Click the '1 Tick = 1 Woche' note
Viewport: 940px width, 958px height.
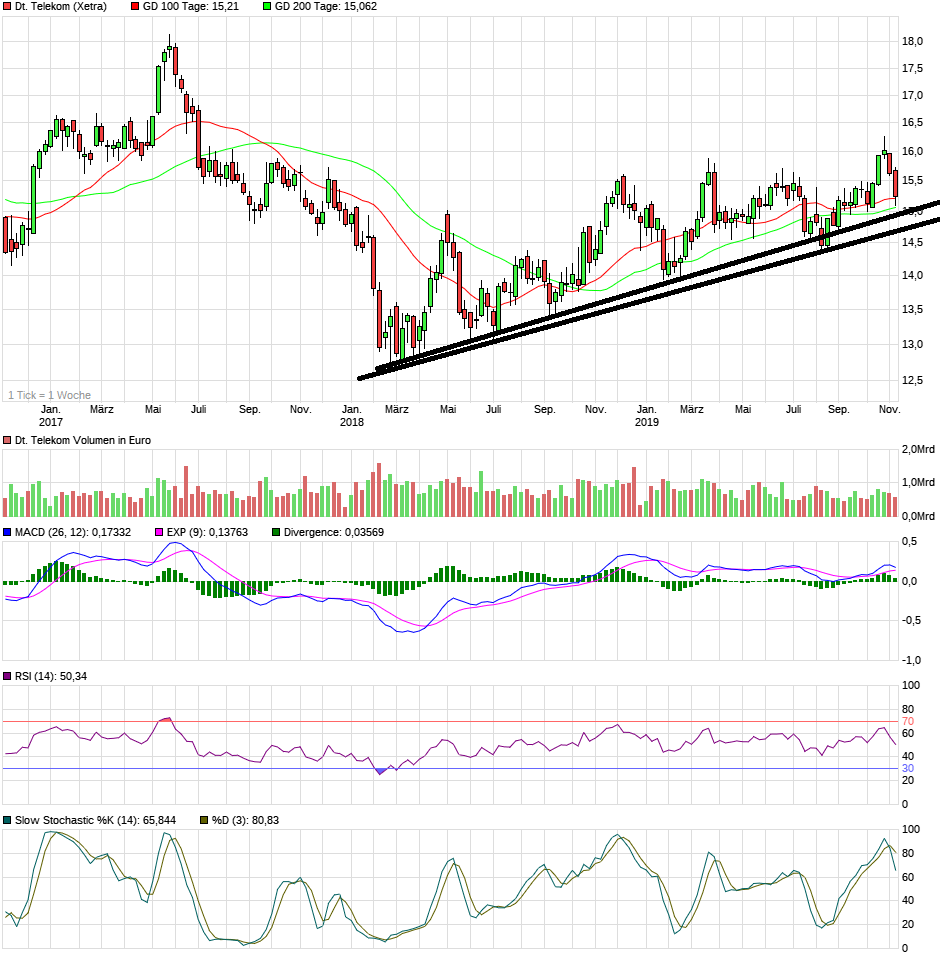coord(49,395)
